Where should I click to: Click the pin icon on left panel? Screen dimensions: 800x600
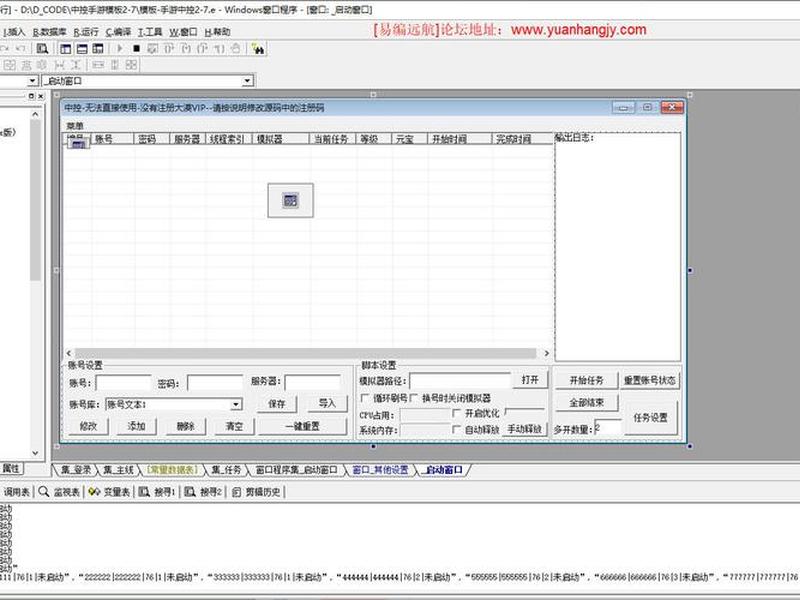coord(31,96)
